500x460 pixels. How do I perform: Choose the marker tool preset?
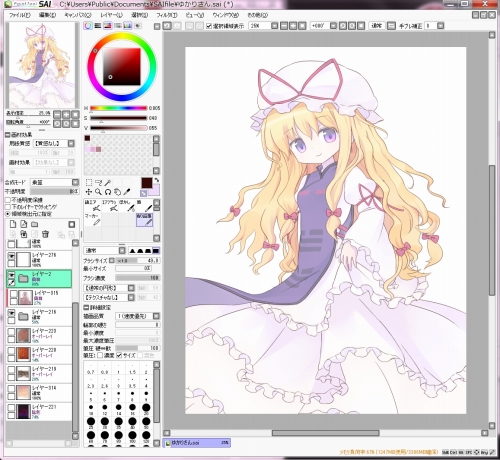click(92, 220)
